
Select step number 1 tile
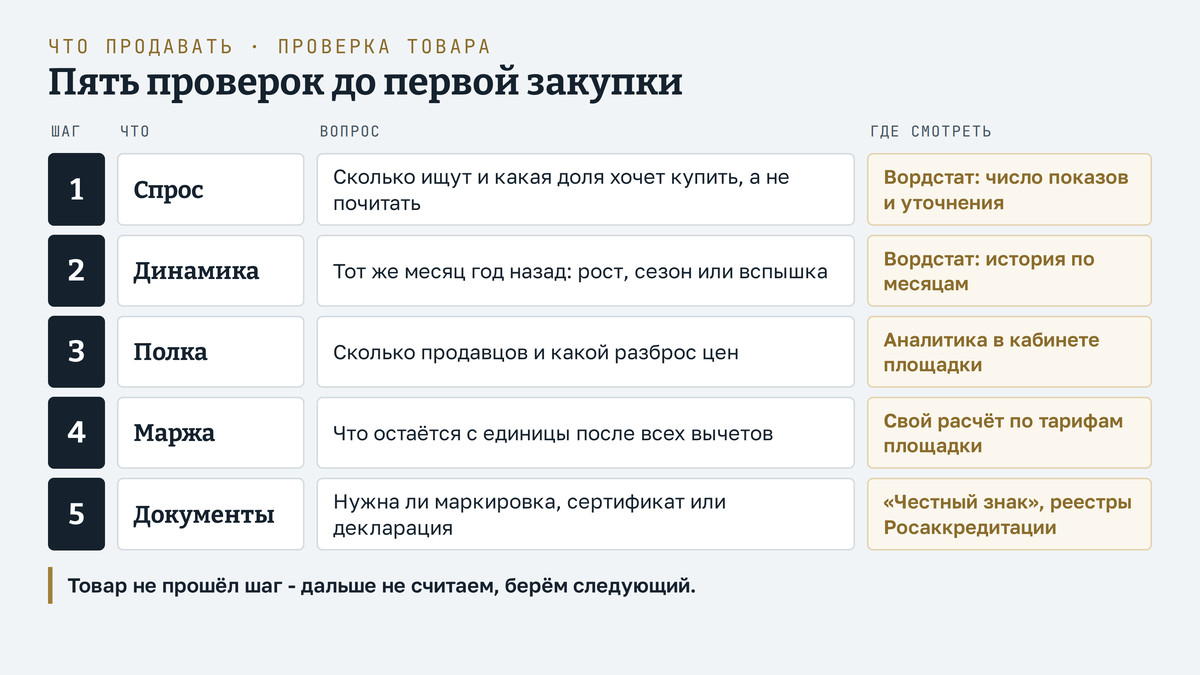pos(76,189)
